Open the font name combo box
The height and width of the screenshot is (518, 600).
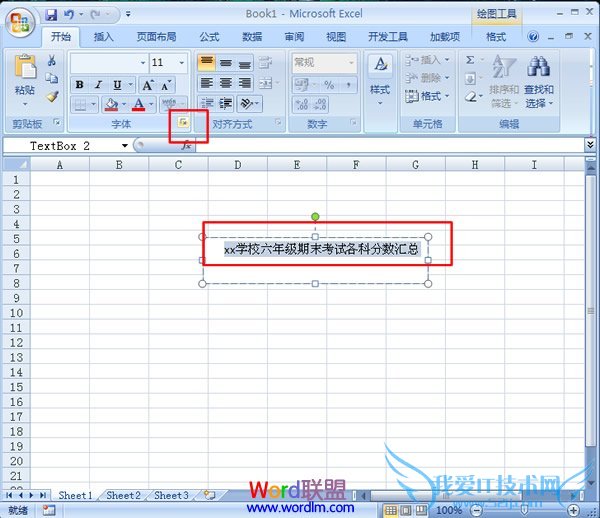[109, 62]
